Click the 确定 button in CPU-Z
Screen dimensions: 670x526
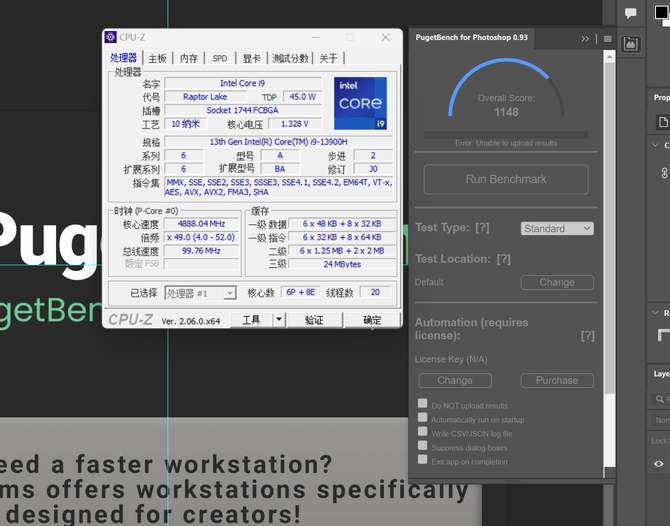pos(372,320)
